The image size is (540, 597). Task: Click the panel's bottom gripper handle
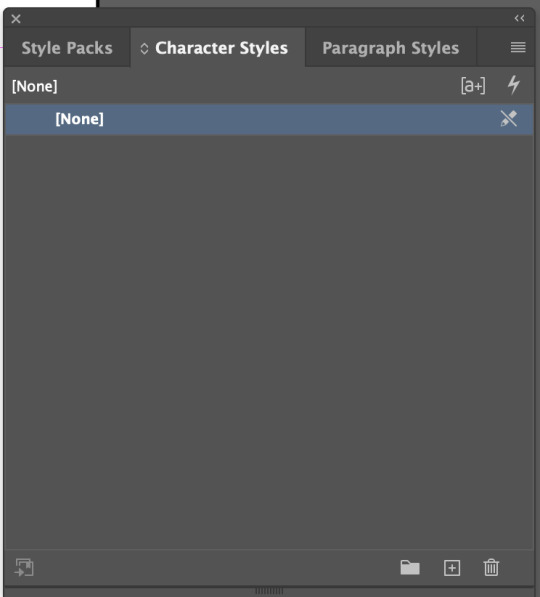pos(269,591)
